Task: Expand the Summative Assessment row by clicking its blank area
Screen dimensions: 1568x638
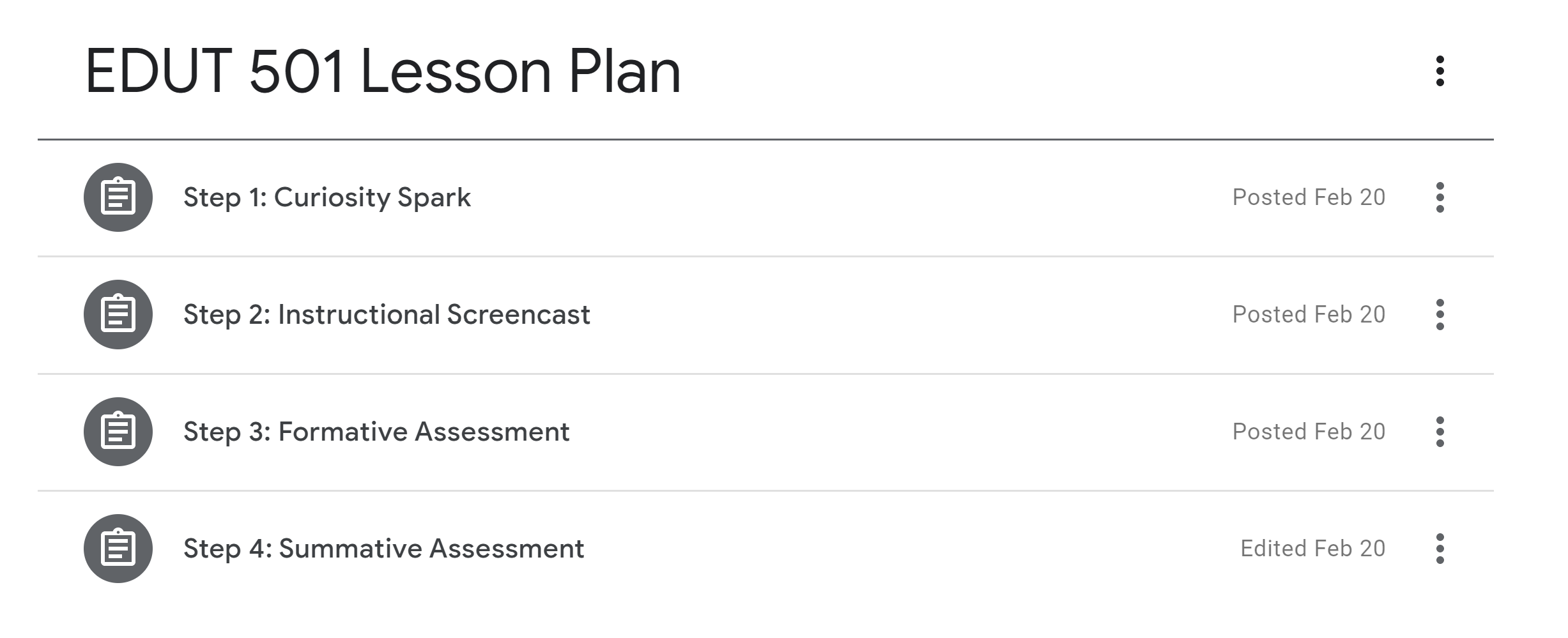Action: (895, 549)
